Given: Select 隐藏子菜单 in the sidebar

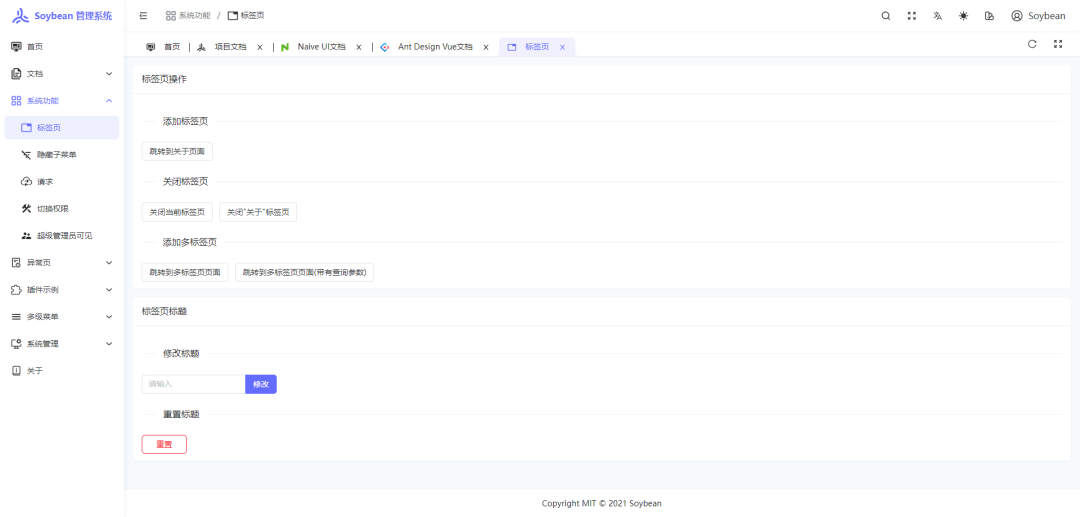Looking at the screenshot, I should coord(62,155).
